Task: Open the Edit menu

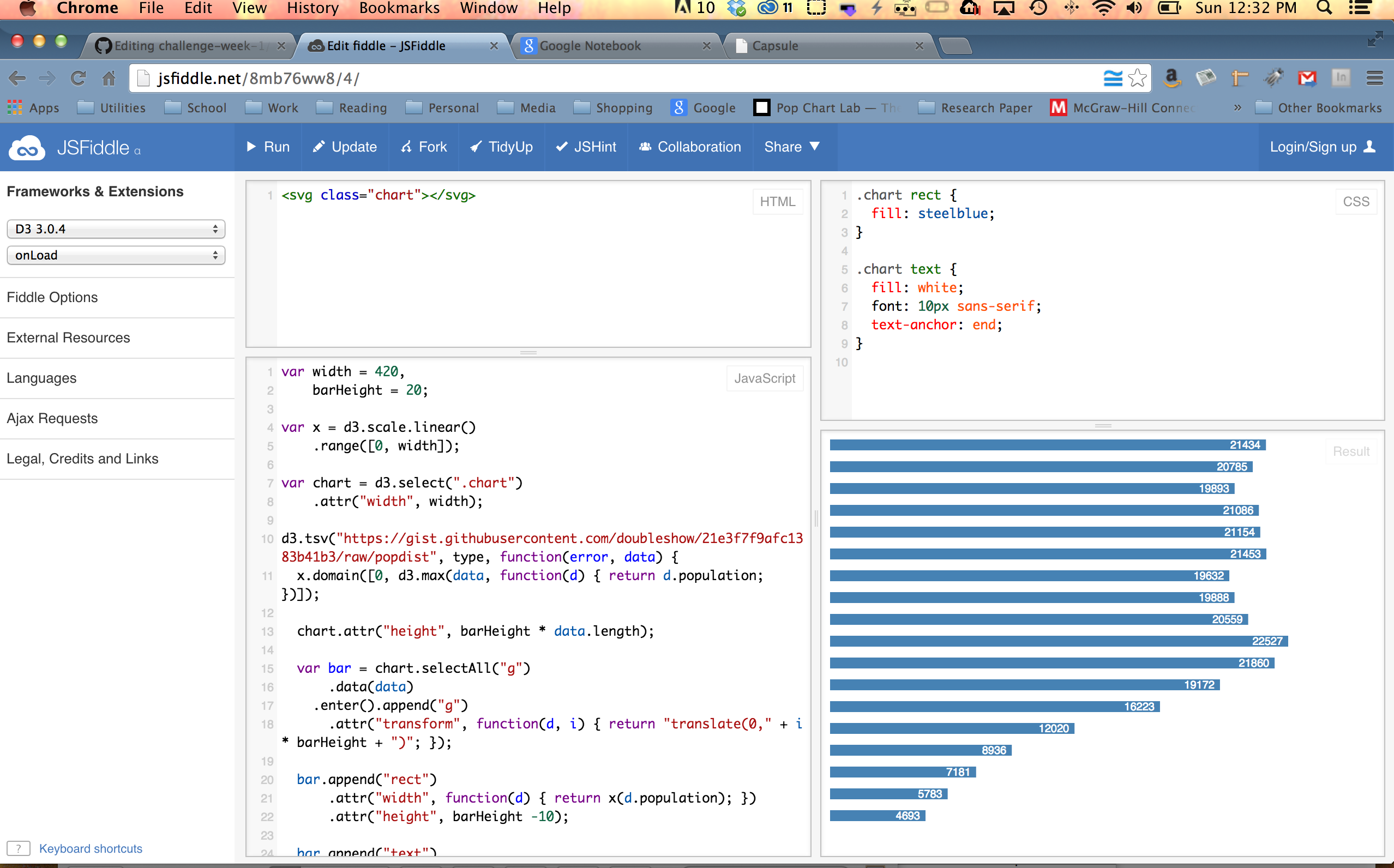Action: point(198,8)
